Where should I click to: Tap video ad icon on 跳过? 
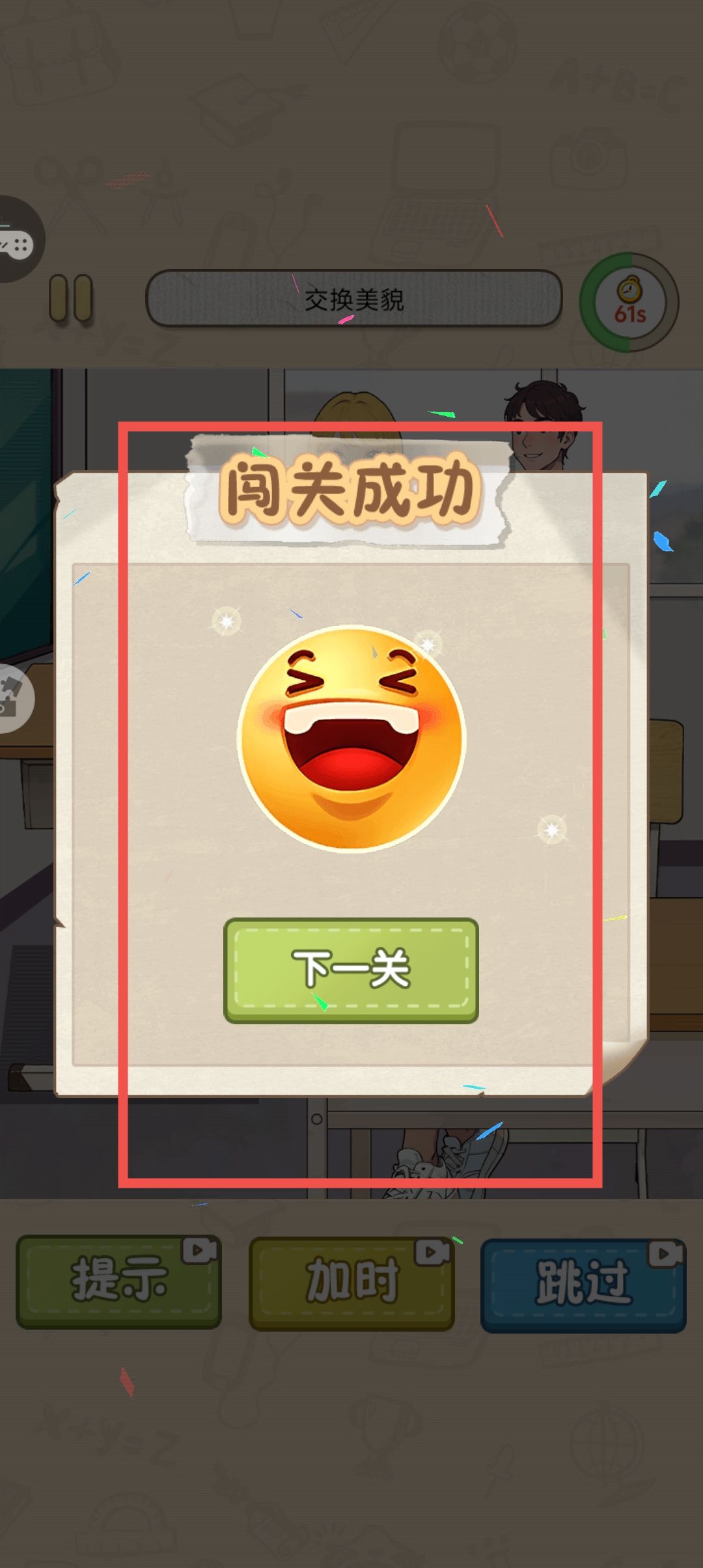pyautogui.click(x=665, y=1253)
